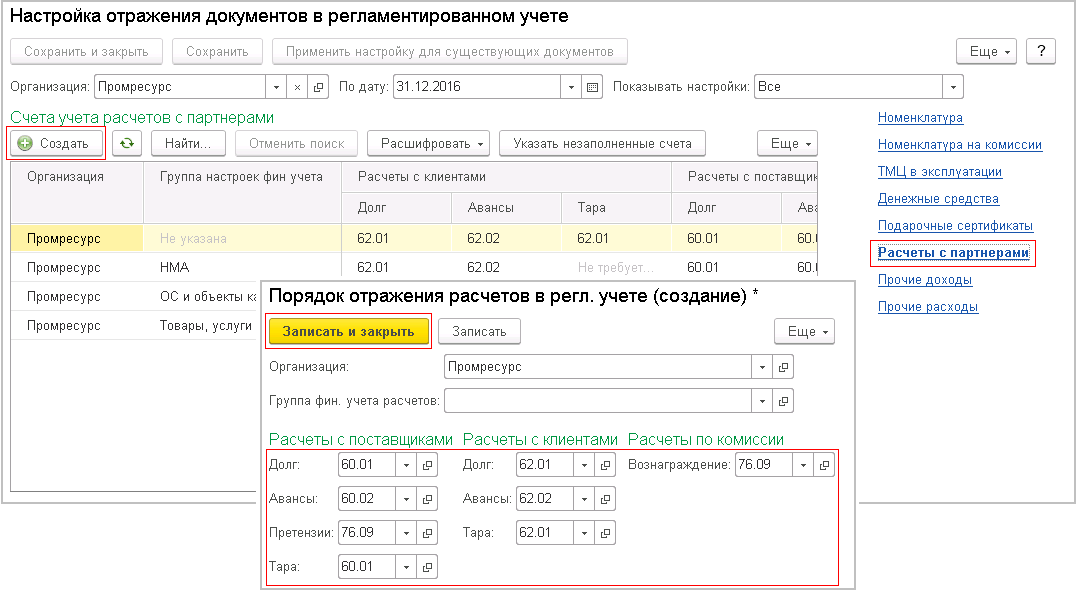Click the Не указана cell in the first row

[242, 239]
